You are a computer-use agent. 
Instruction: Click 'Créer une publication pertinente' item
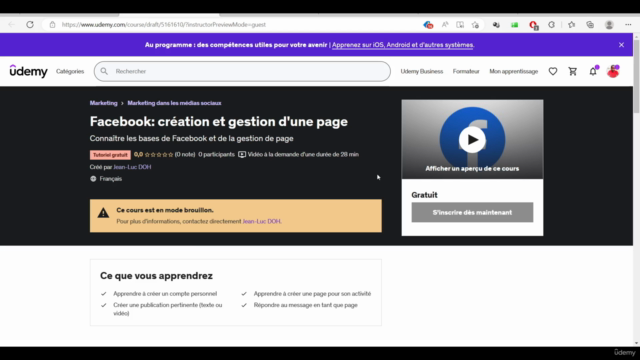point(168,309)
